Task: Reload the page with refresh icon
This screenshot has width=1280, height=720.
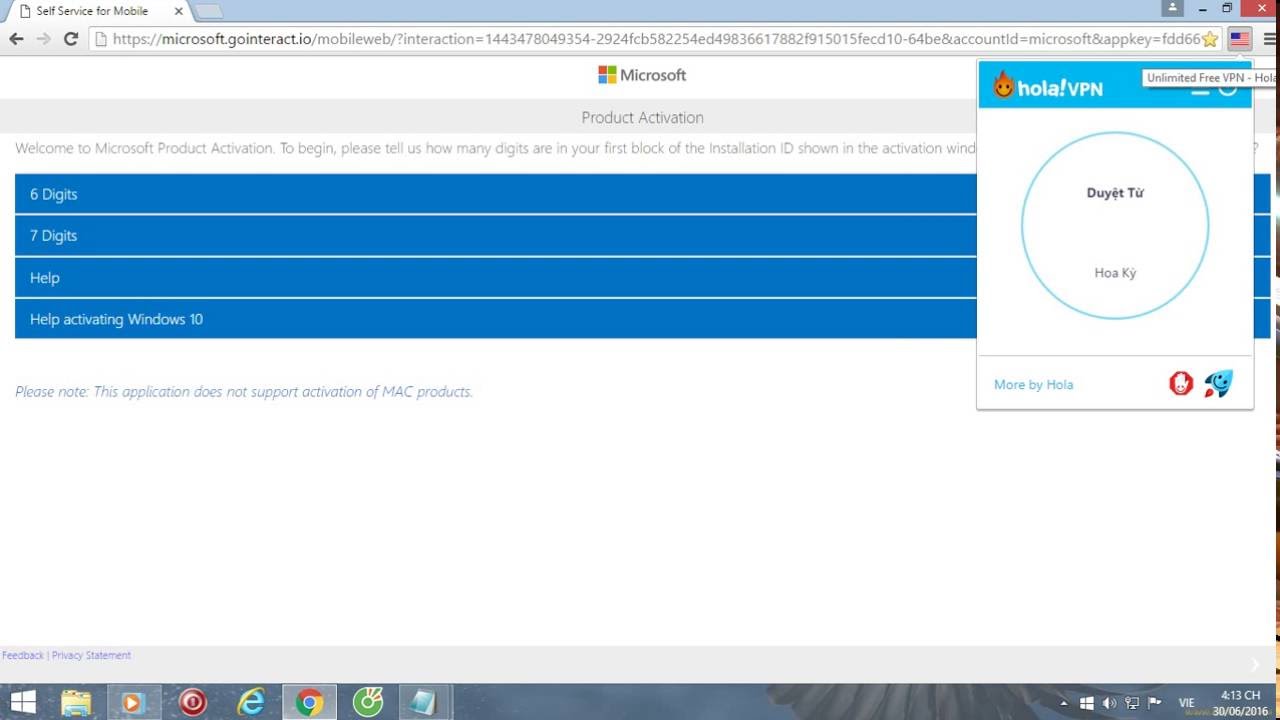Action: (70, 39)
